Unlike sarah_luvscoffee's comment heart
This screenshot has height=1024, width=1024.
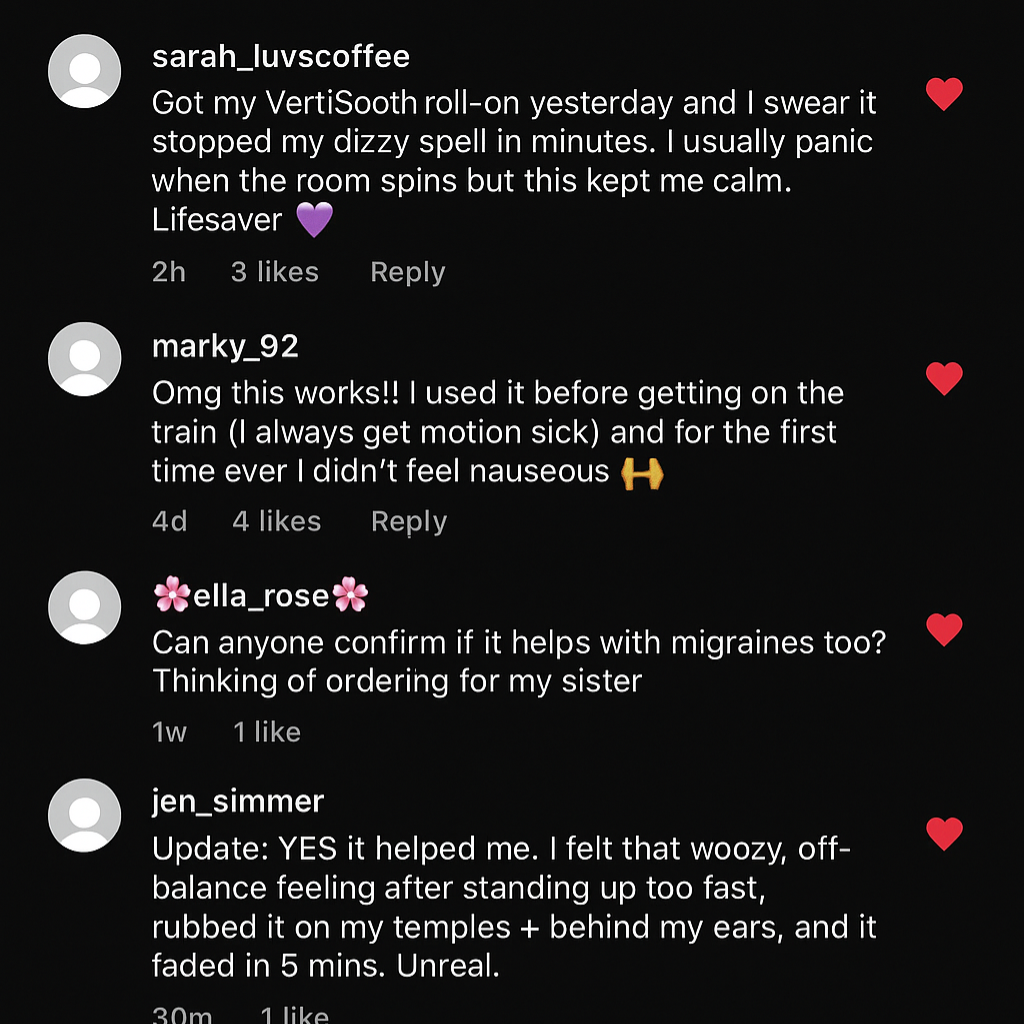tap(944, 95)
